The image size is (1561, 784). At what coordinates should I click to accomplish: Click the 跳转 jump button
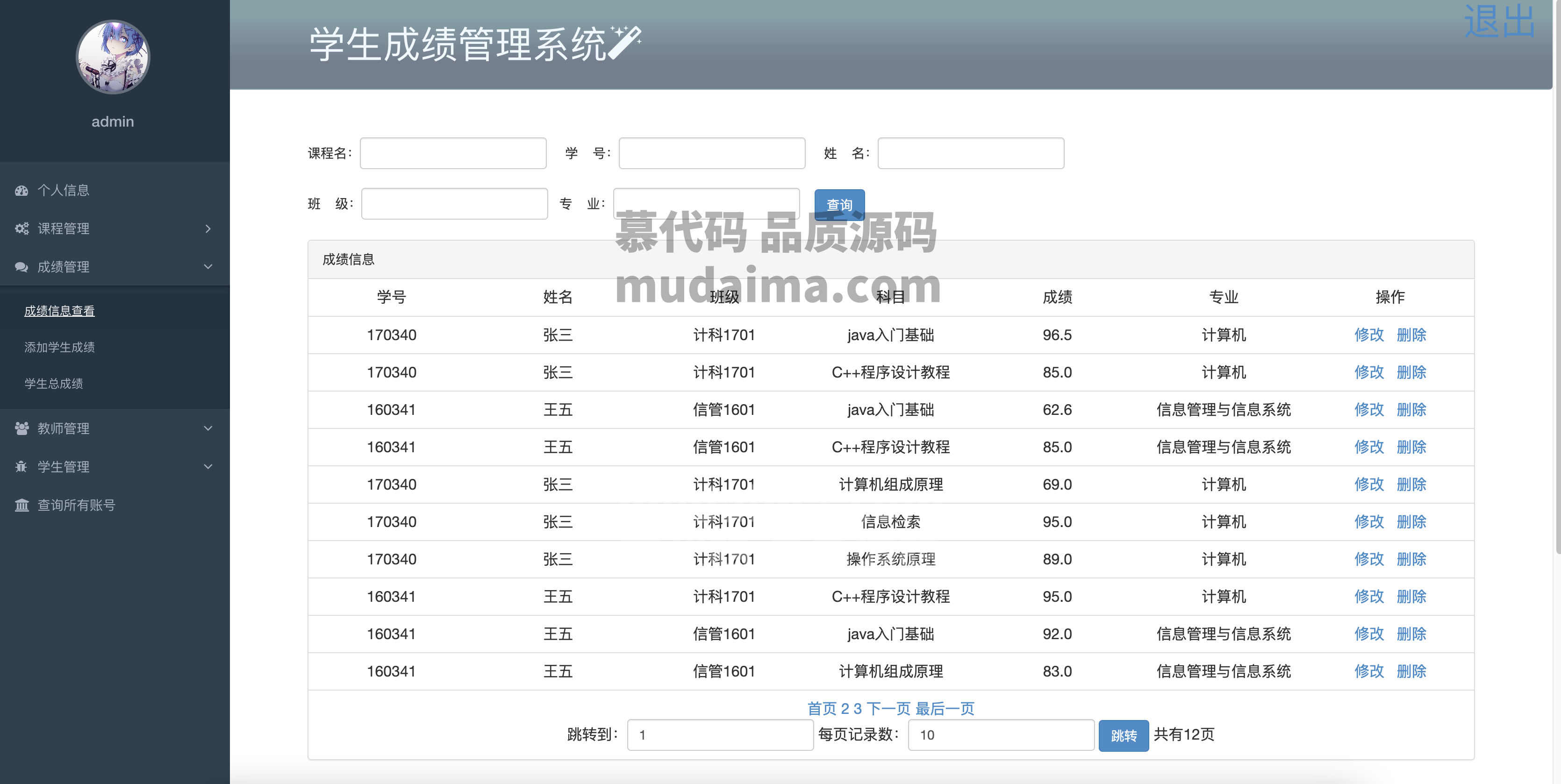pos(1124,735)
